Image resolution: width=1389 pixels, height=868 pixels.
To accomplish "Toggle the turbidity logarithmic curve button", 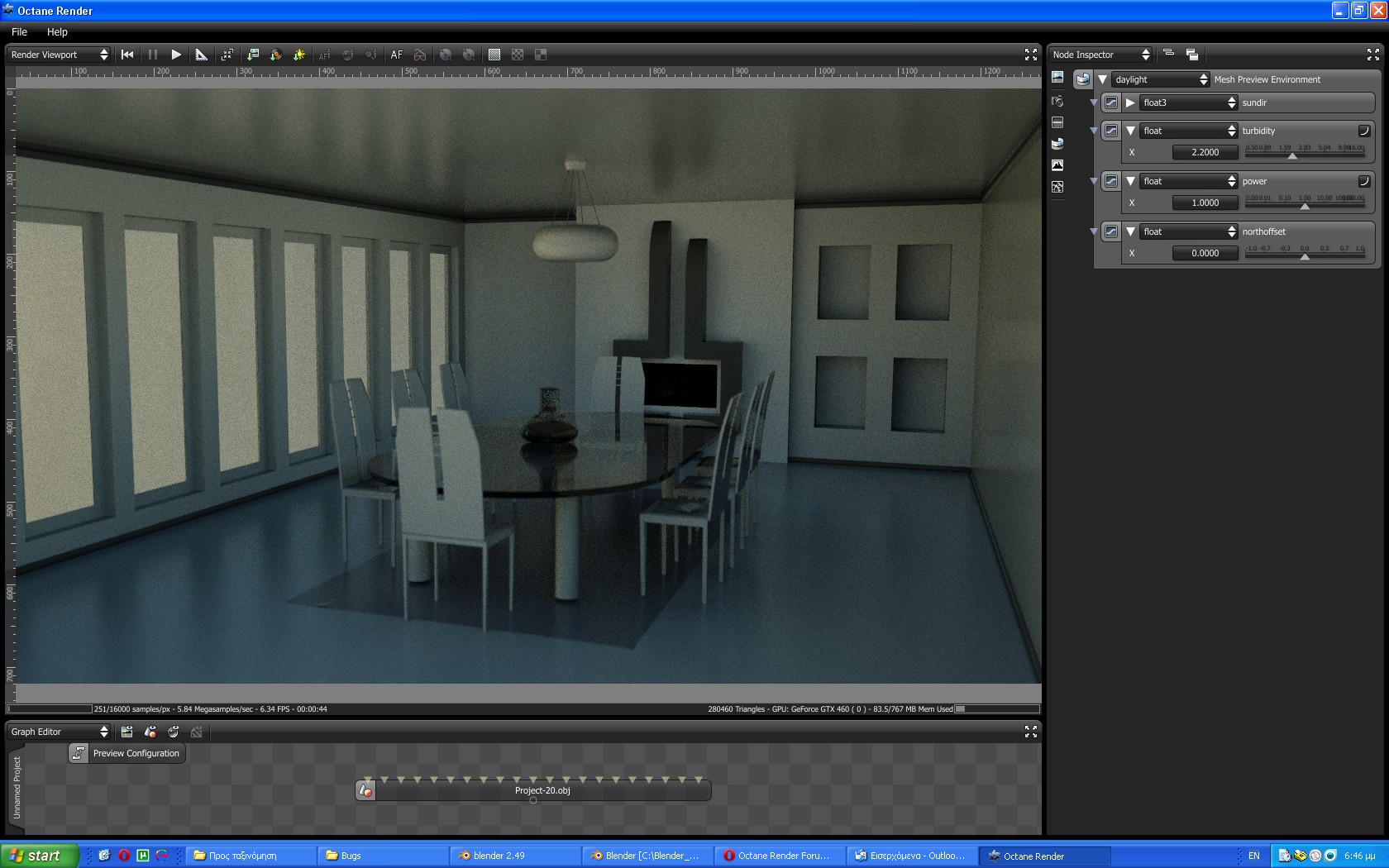I will click(x=1364, y=131).
